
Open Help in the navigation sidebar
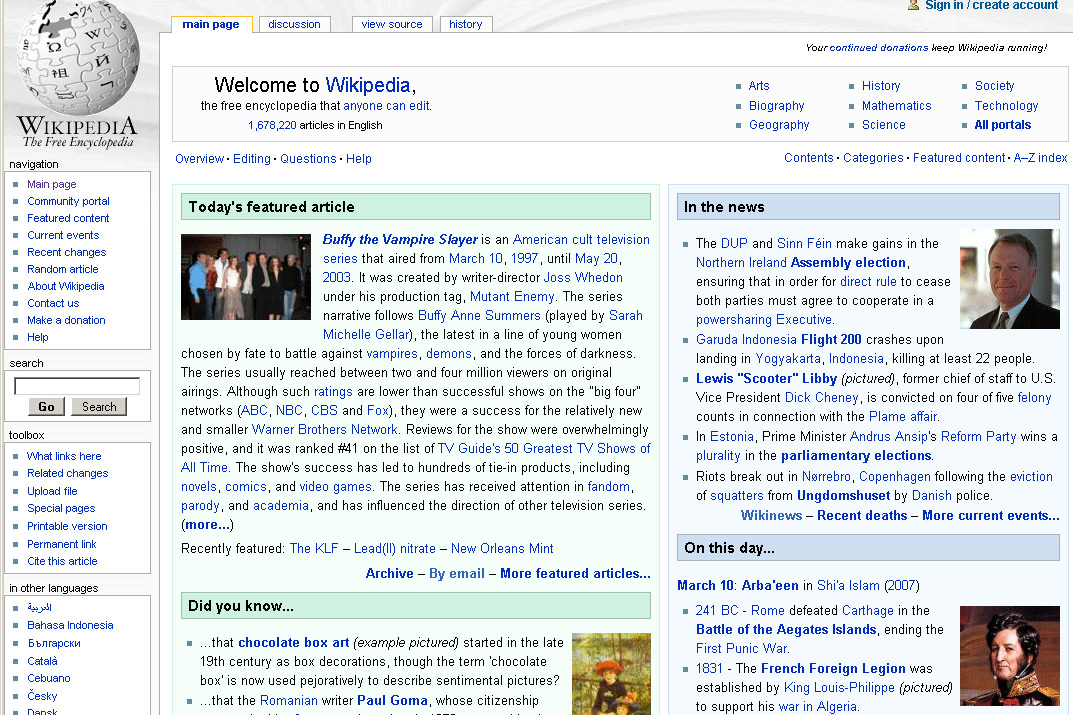(38, 337)
